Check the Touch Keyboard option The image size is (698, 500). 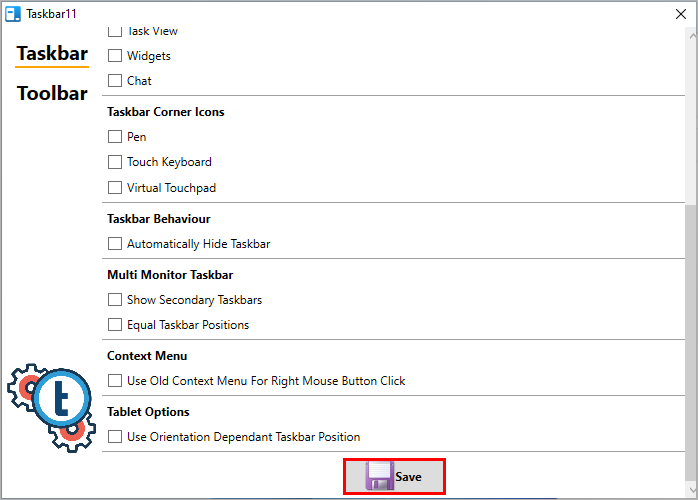(115, 162)
